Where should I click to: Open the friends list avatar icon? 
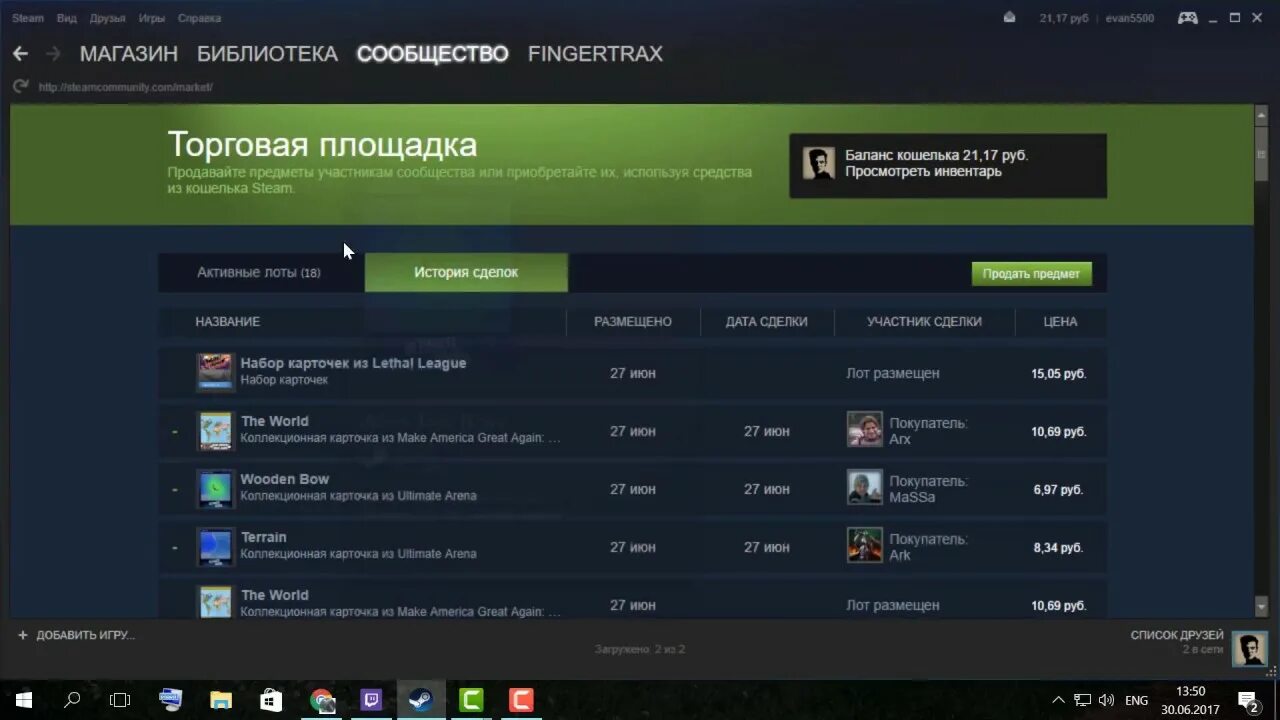coord(1249,649)
